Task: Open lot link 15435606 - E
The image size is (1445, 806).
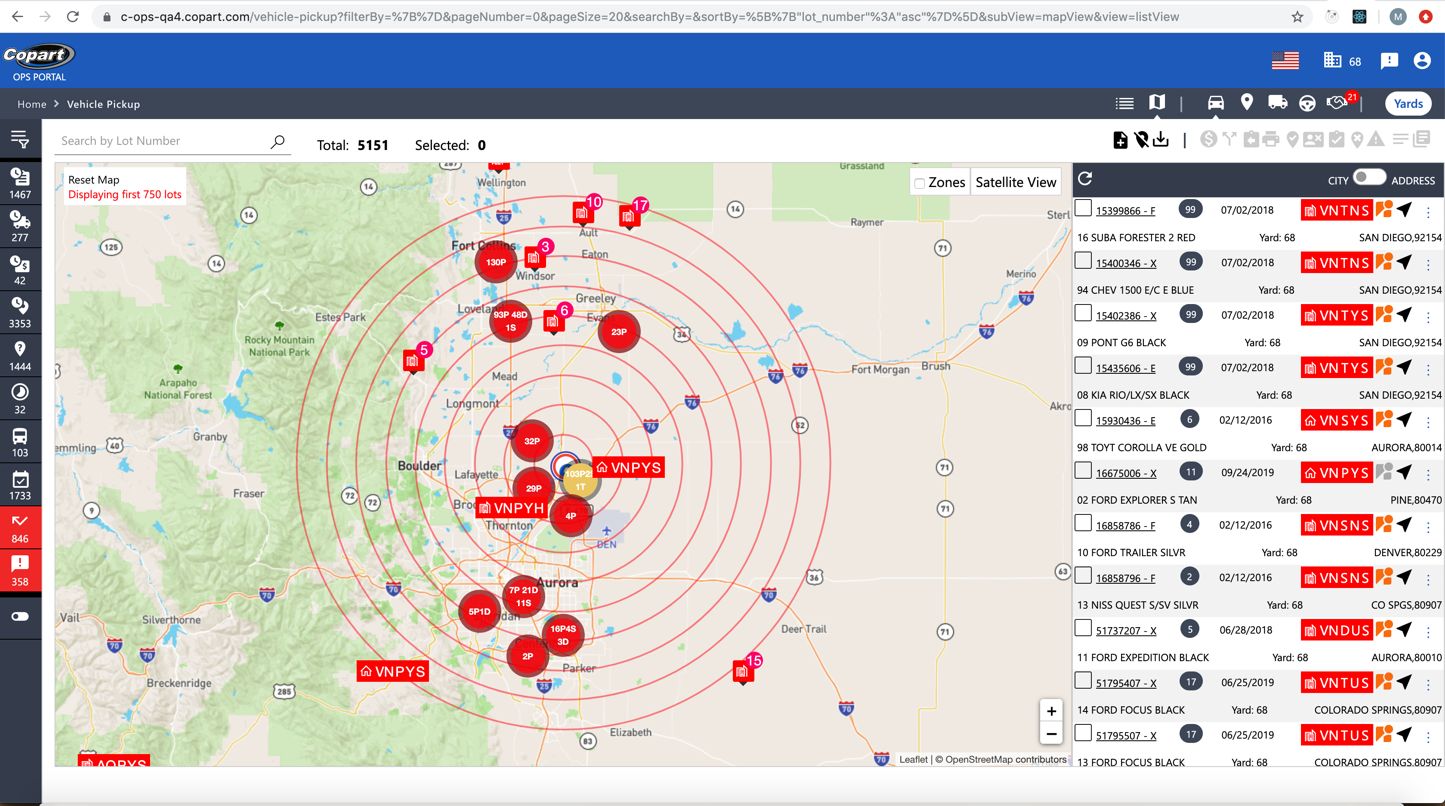Action: [x=1125, y=368]
